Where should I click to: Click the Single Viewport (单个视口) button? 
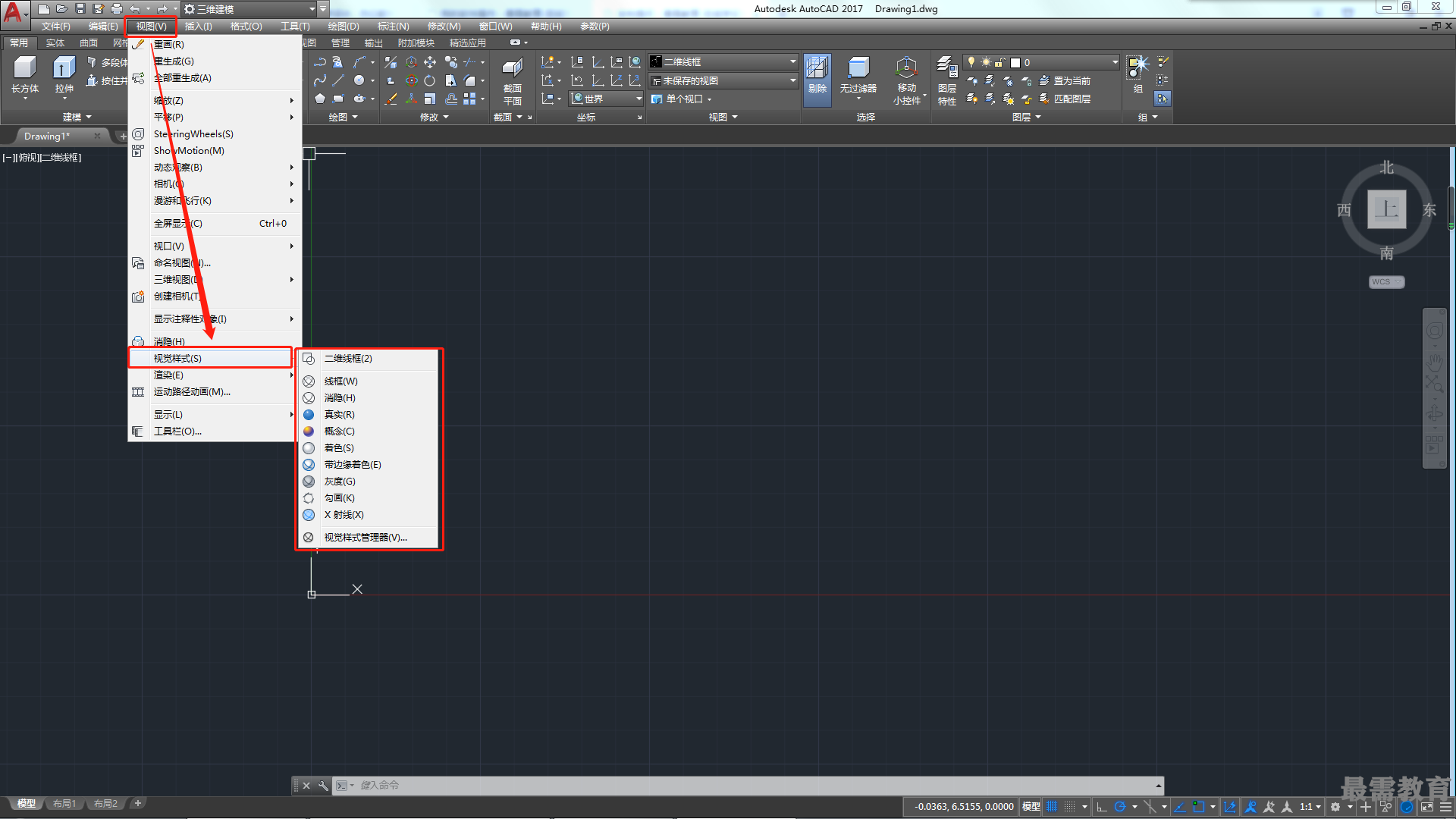point(681,99)
